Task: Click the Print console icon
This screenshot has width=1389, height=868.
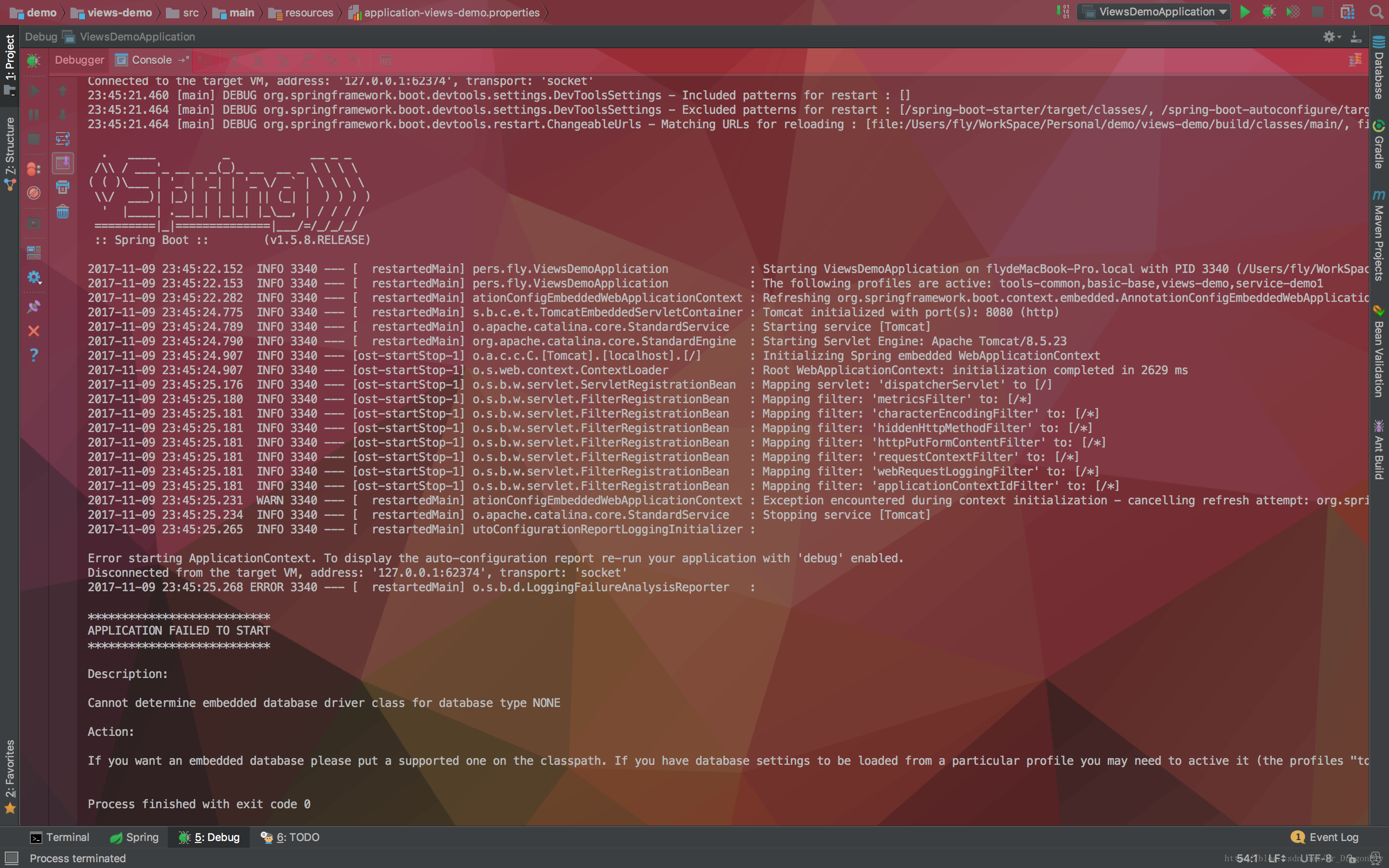Action: pos(63,187)
